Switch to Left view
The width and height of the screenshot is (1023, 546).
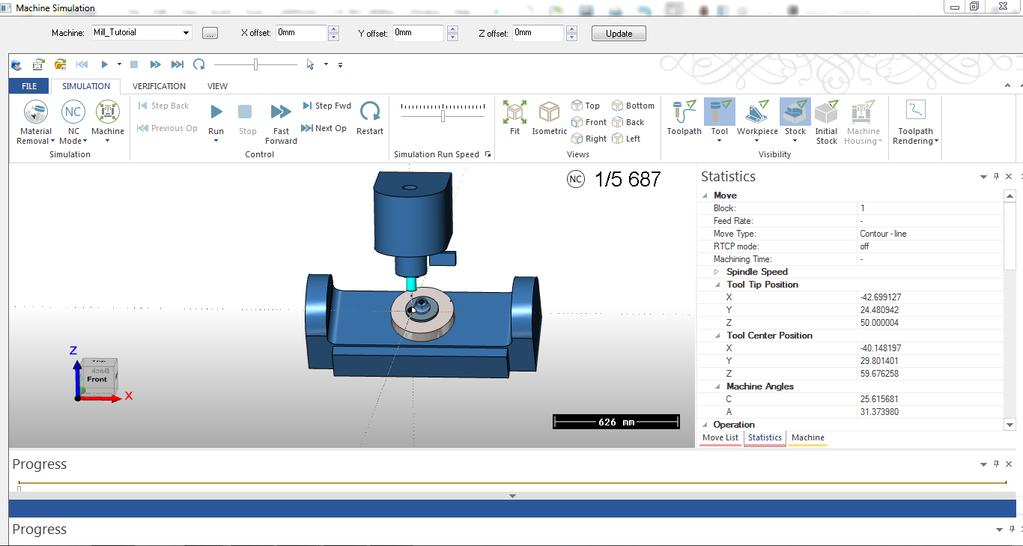[626, 138]
